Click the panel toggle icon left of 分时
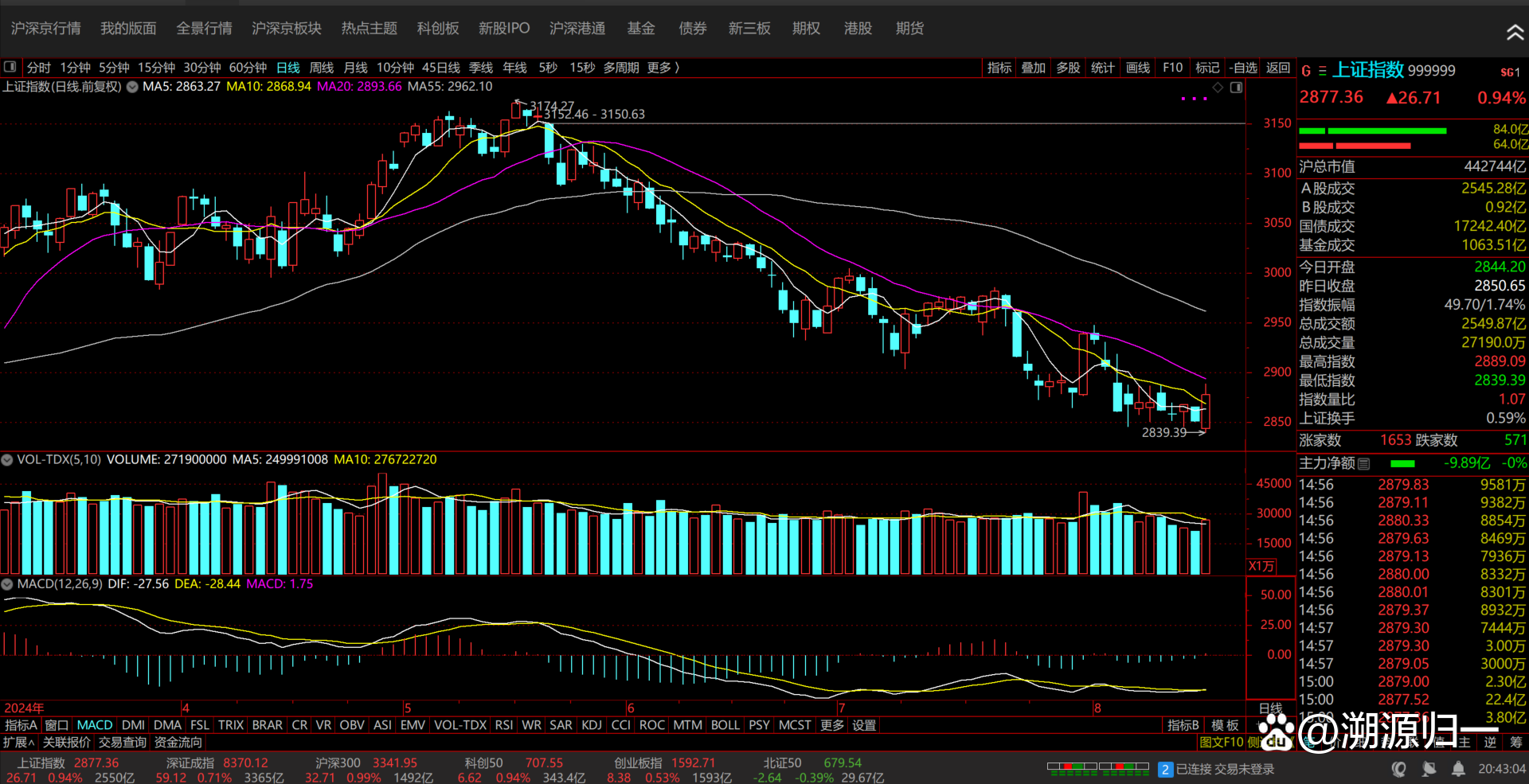 tap(10, 68)
